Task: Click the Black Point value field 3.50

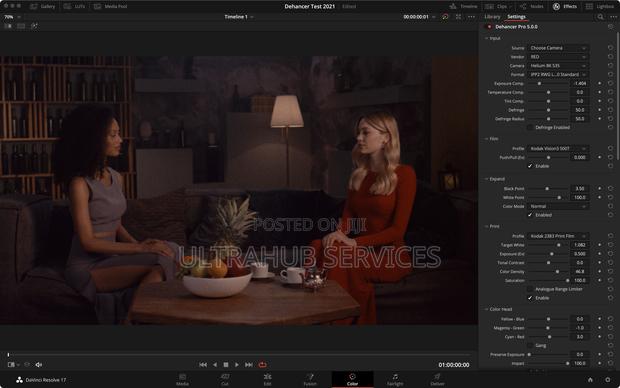Action: (580, 189)
